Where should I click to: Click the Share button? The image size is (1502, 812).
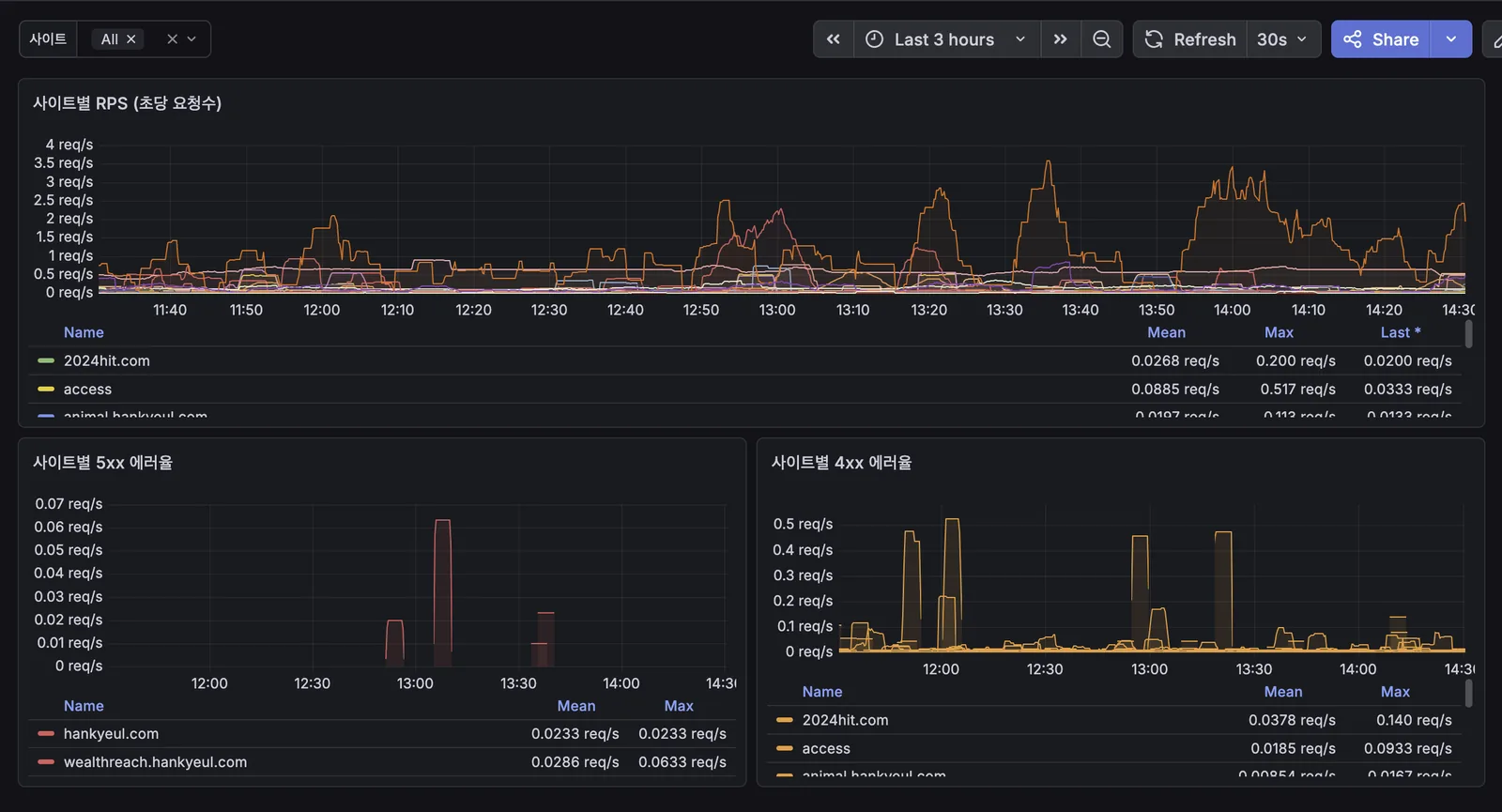1381,39
